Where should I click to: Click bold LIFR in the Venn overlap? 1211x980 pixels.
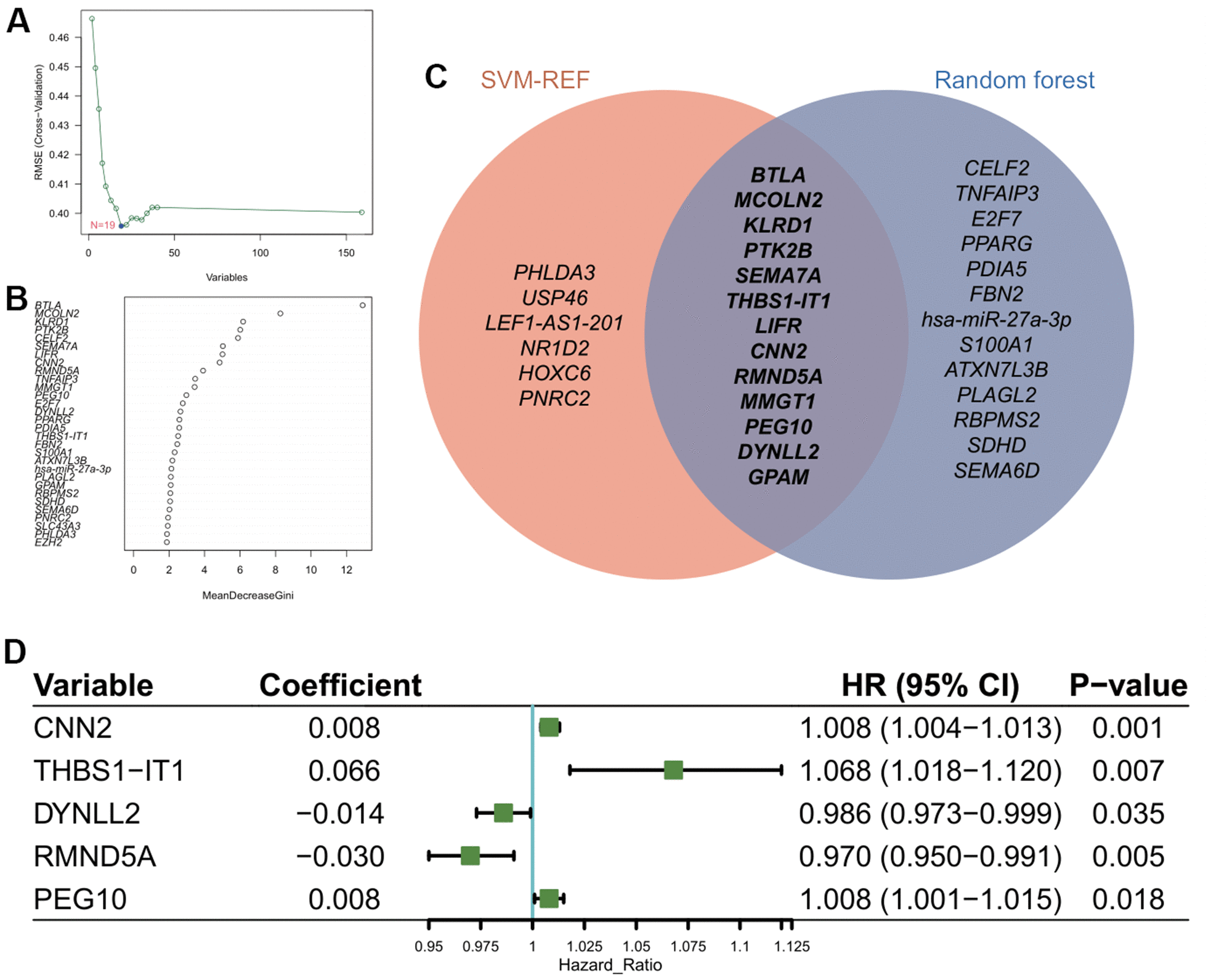pyautogui.click(x=778, y=326)
